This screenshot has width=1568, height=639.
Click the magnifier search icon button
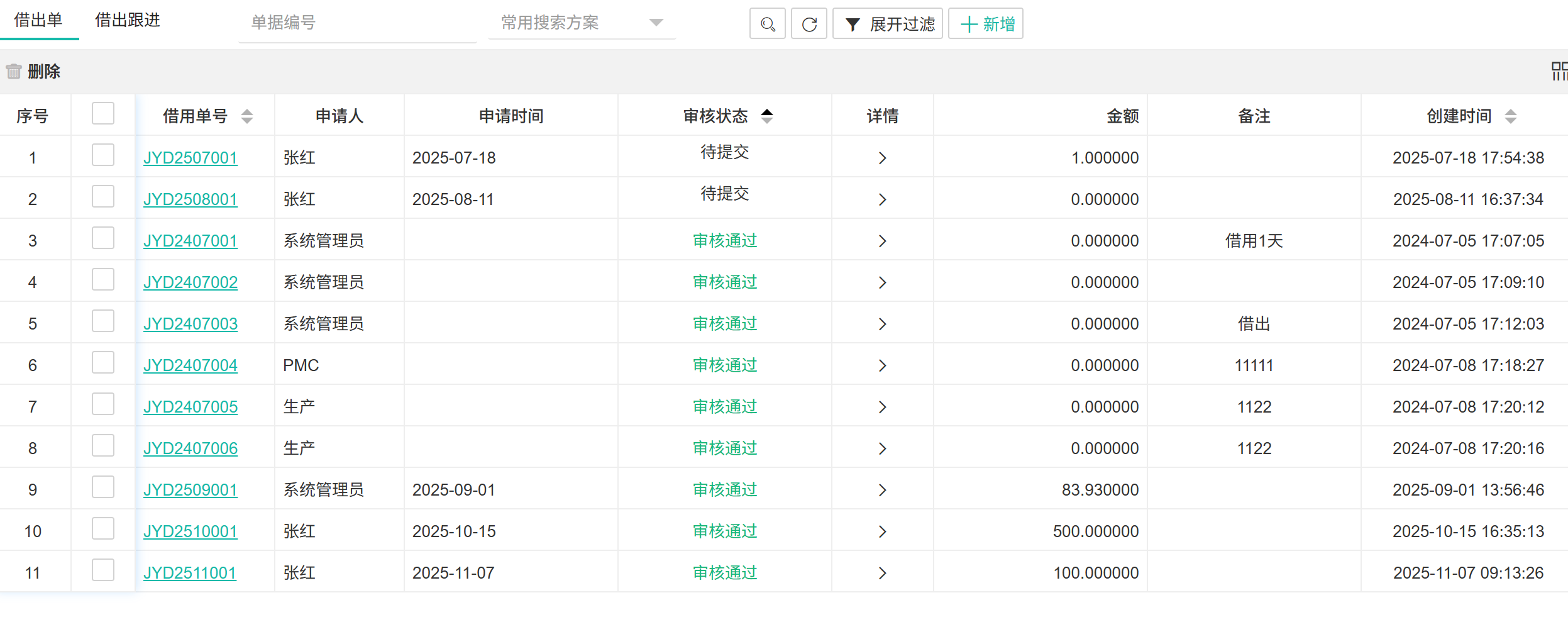pyautogui.click(x=767, y=24)
